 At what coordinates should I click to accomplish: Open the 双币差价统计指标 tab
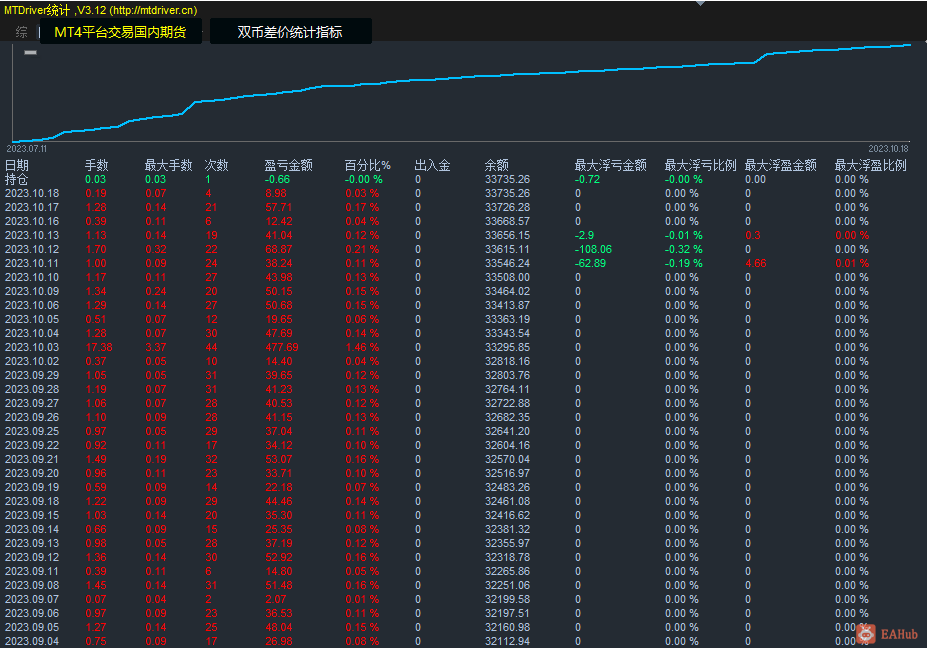click(x=290, y=32)
